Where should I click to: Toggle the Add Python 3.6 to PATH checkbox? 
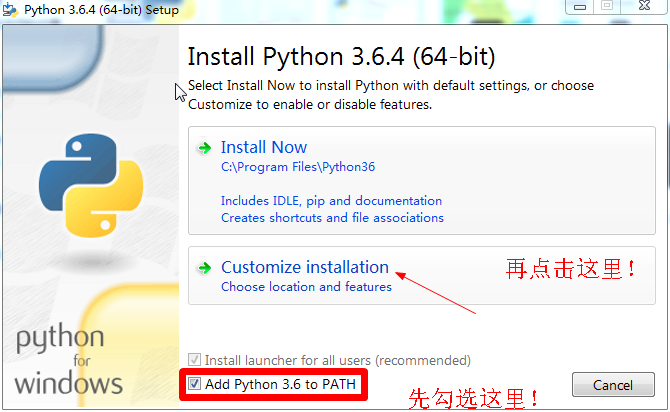194,384
